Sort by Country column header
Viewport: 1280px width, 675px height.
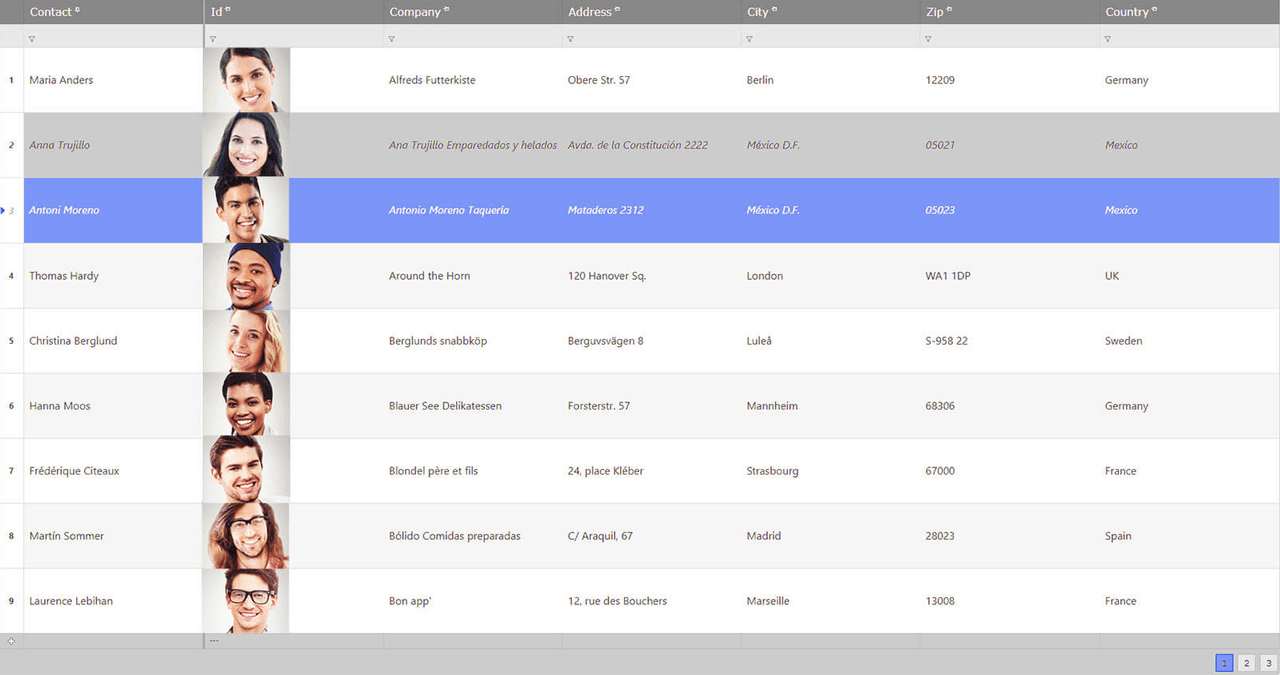[1127, 12]
